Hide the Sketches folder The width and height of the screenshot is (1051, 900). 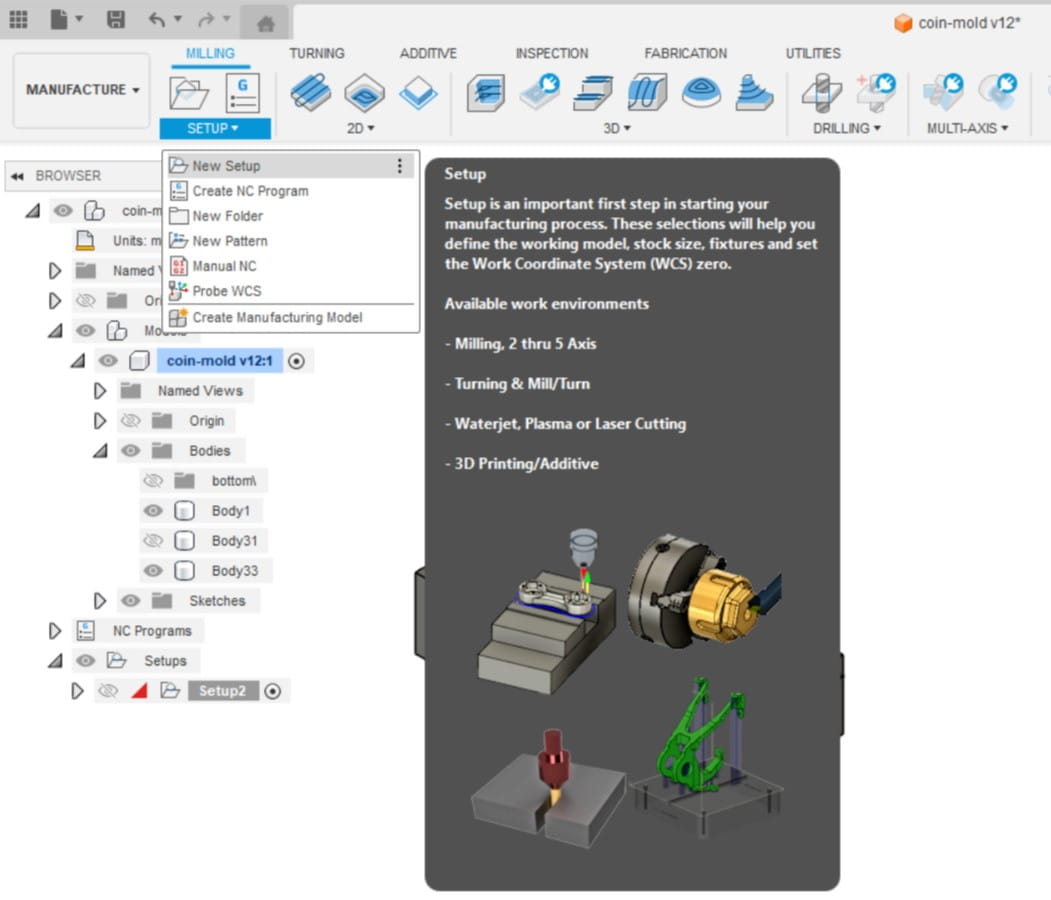[x=131, y=601]
